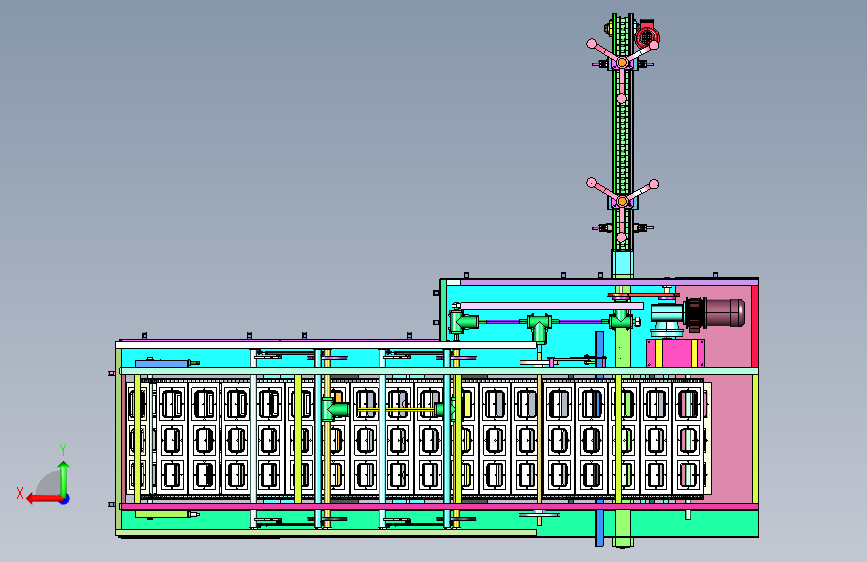Select the light-green cylinder at conveyor's bottom-left
867x562 pixels.
[x=163, y=514]
